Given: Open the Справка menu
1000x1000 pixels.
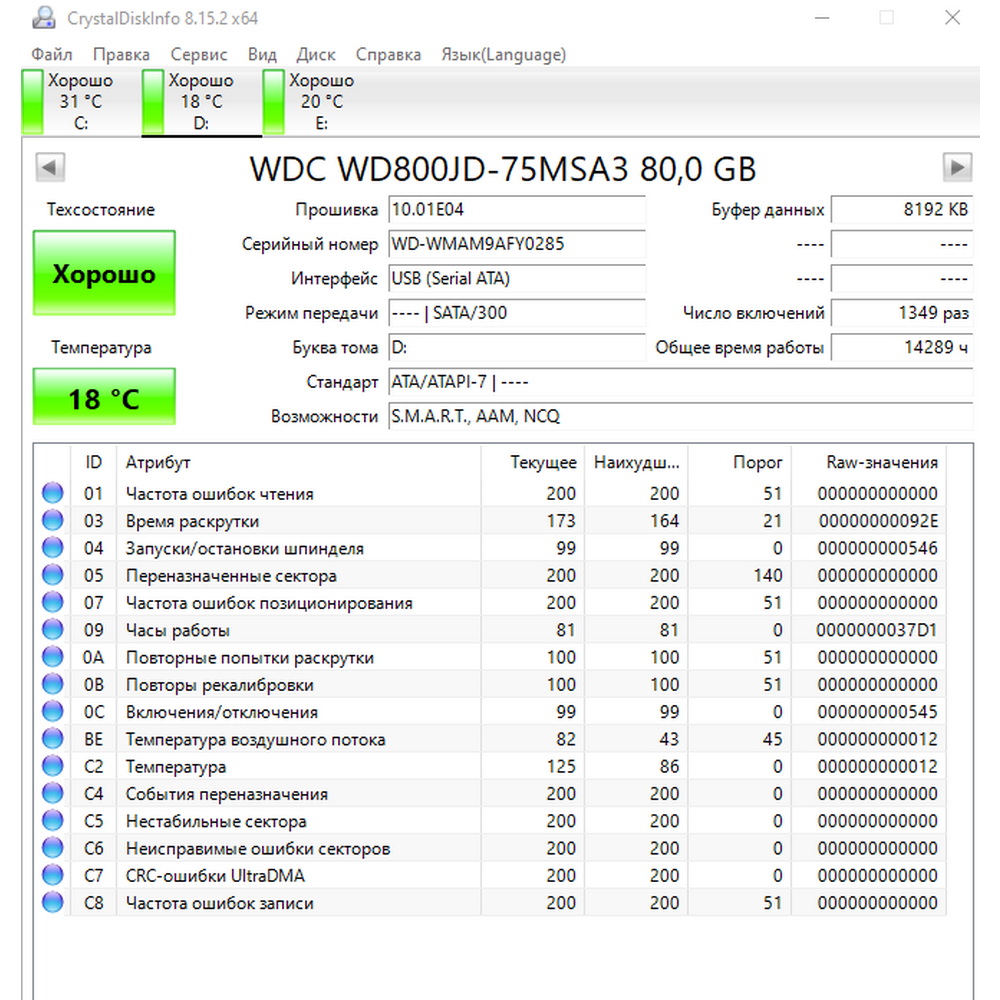Looking at the screenshot, I should (388, 55).
